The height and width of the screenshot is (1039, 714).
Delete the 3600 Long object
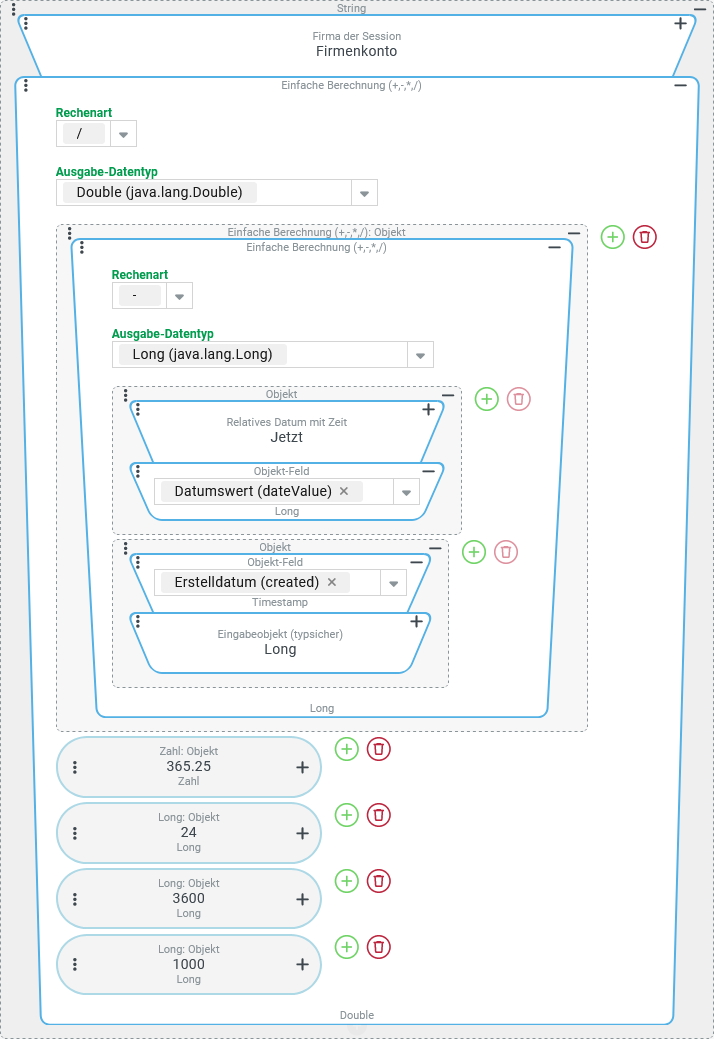379,881
